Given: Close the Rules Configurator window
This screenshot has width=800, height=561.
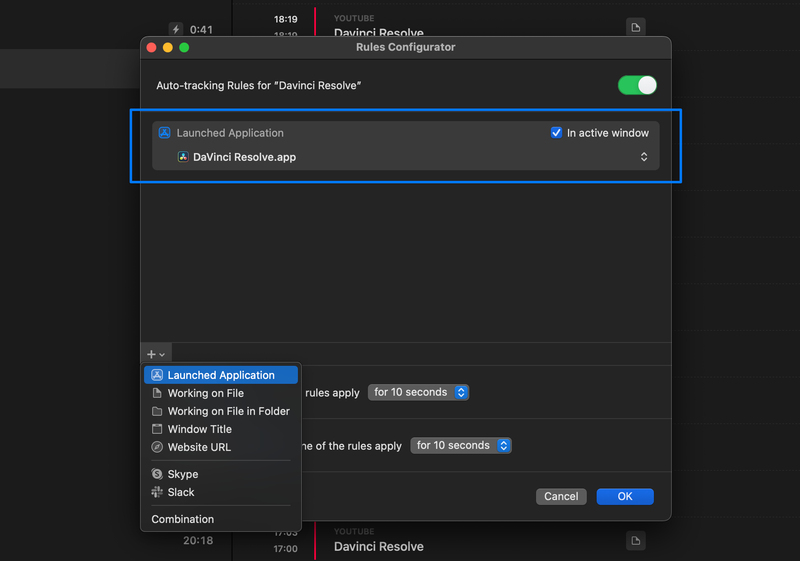Looking at the screenshot, I should 152,47.
